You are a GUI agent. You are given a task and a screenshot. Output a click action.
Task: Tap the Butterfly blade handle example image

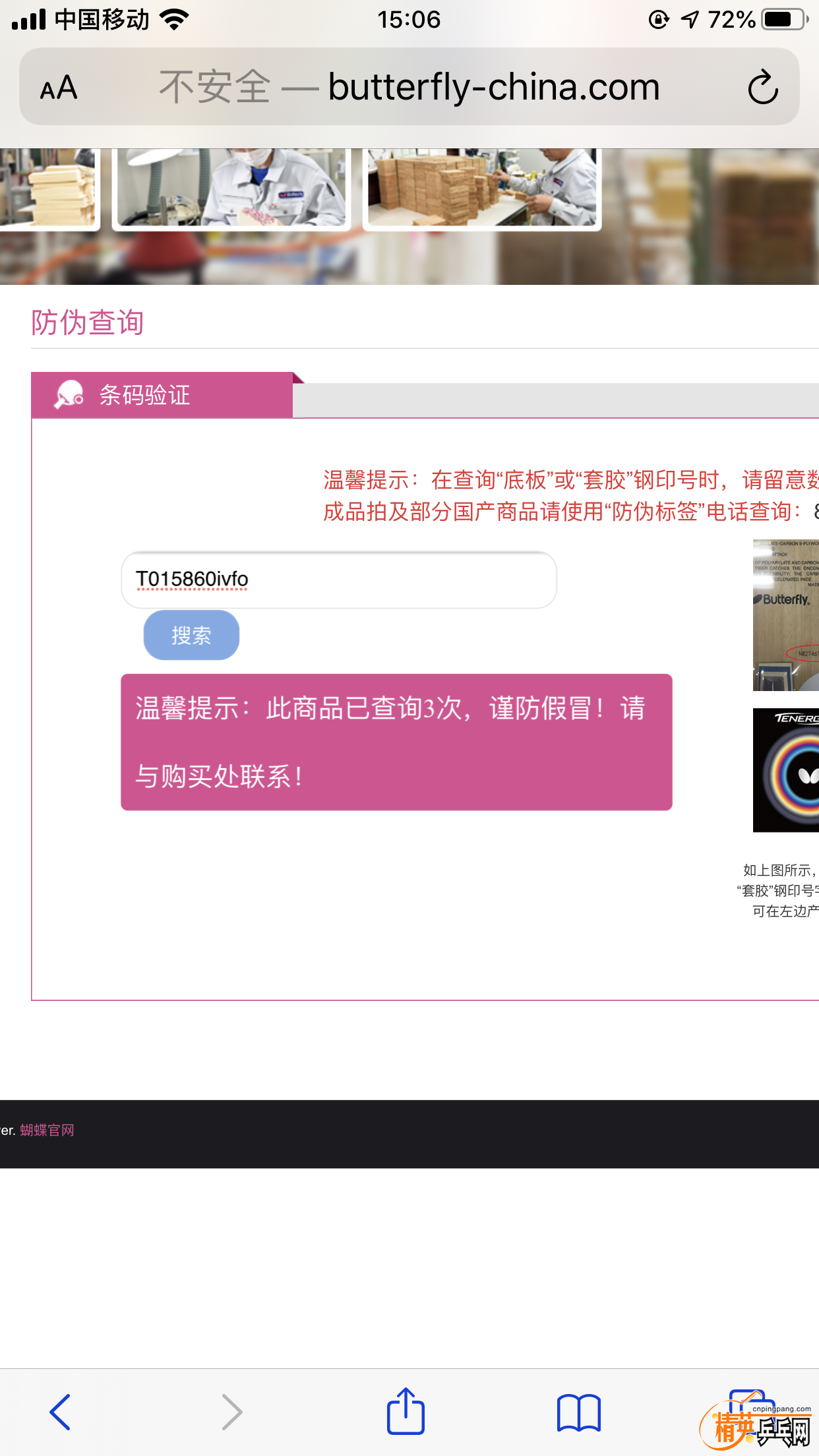pos(786,615)
